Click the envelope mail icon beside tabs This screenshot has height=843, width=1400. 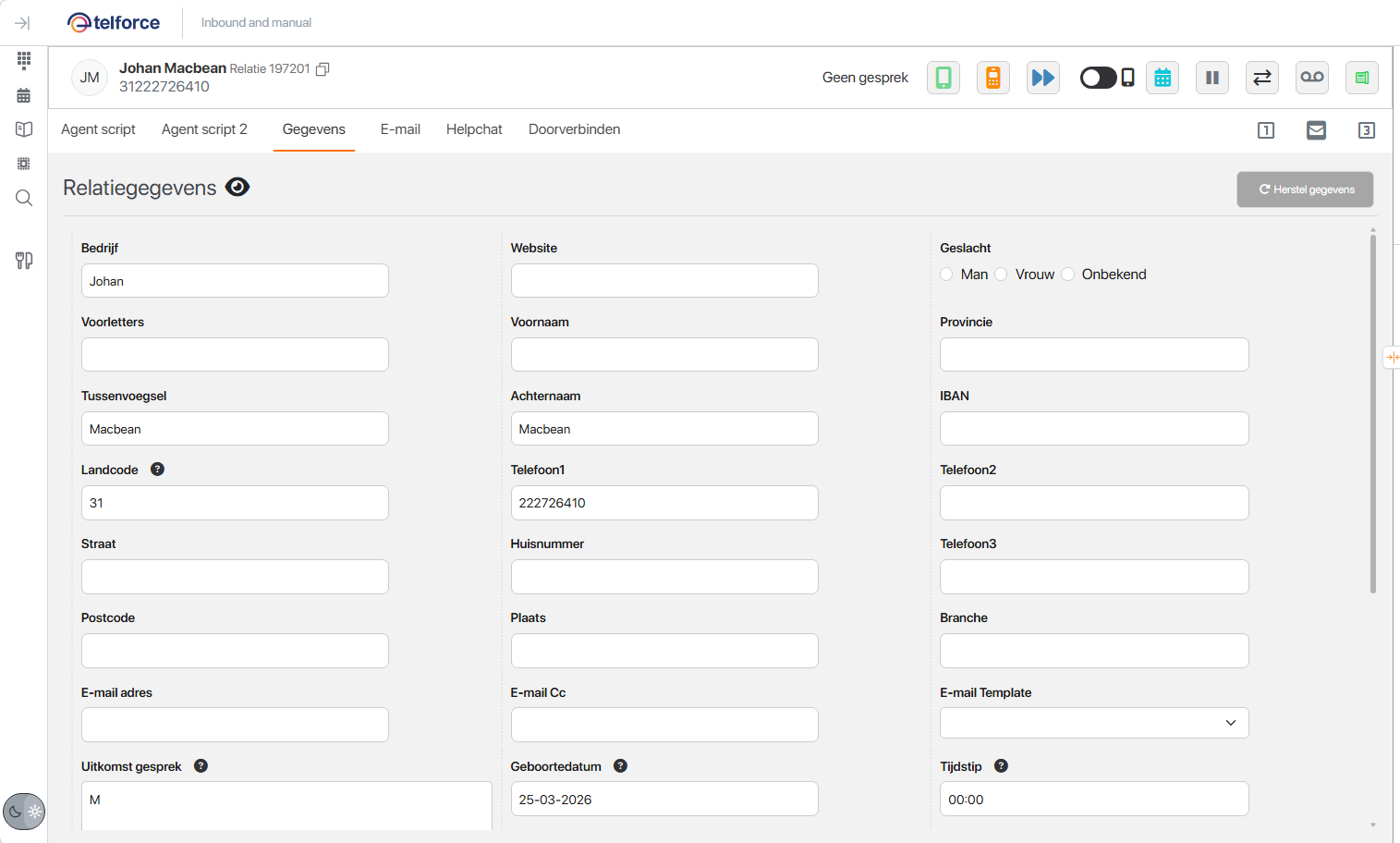(x=1316, y=130)
